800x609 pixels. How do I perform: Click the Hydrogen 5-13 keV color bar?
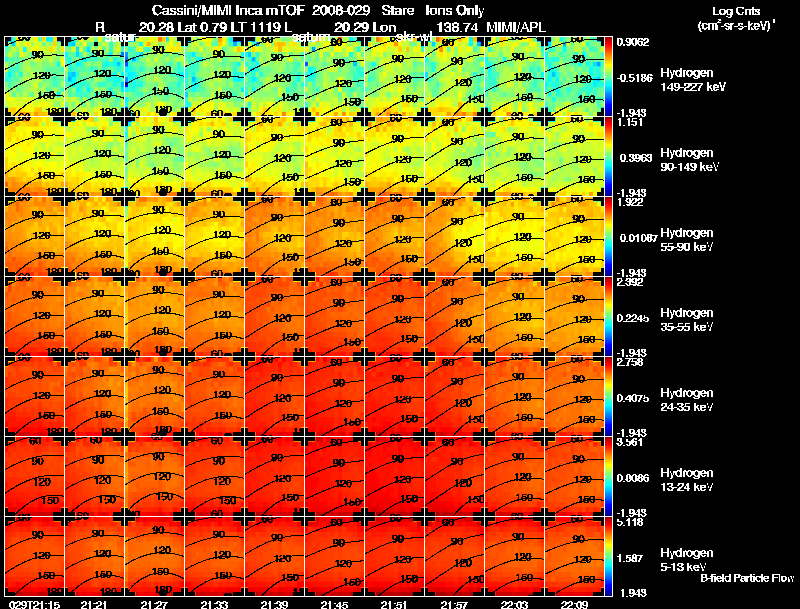tap(608, 556)
